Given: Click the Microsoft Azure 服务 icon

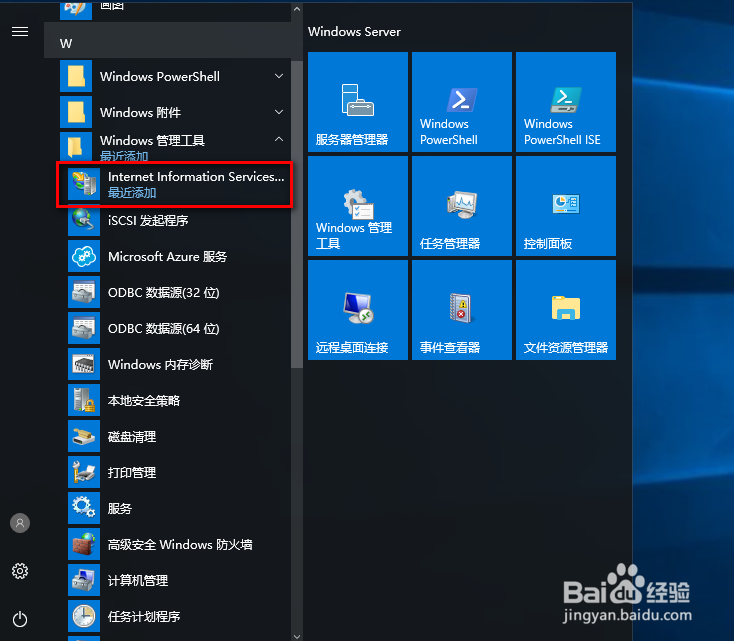Looking at the screenshot, I should (x=84, y=256).
